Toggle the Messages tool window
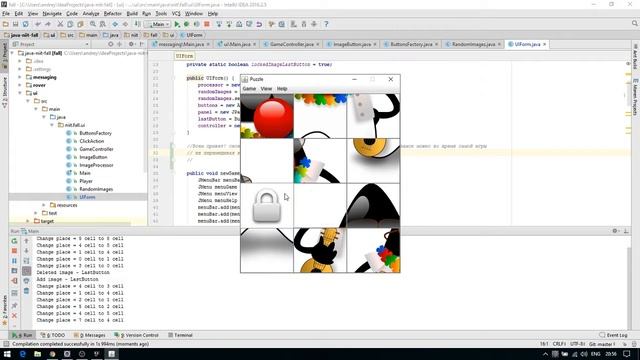This screenshot has width=640, height=360. [x=90, y=335]
